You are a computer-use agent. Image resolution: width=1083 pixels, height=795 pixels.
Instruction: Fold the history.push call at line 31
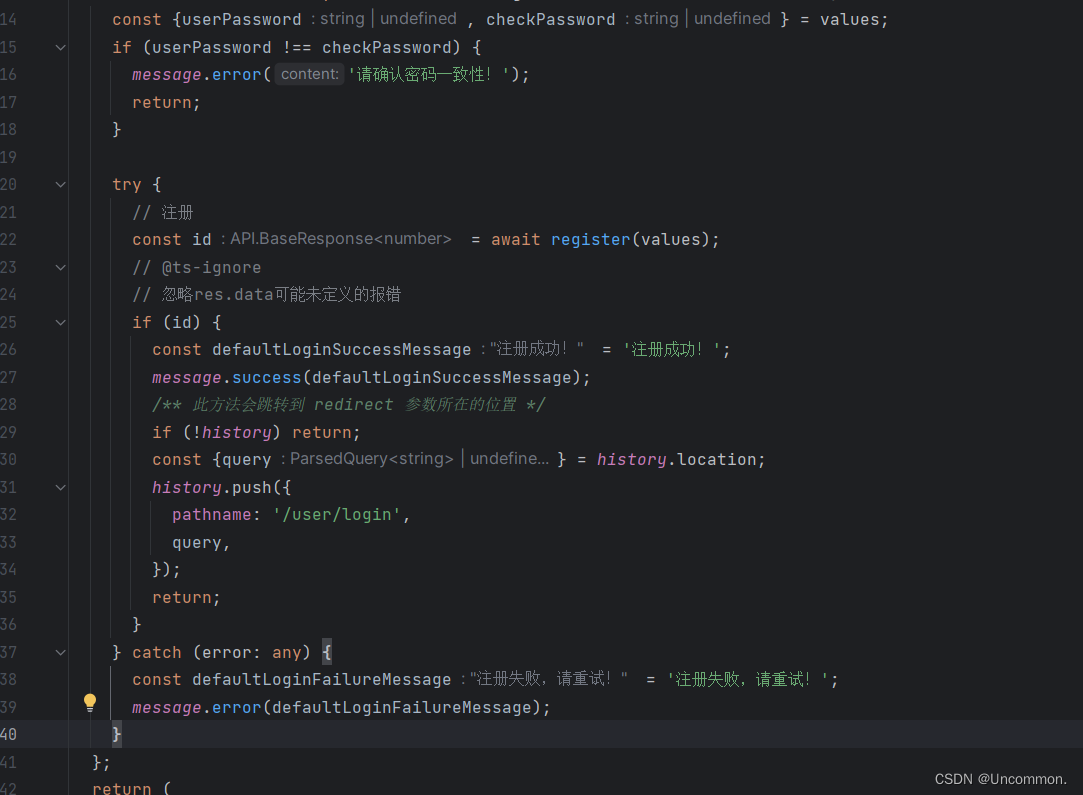(61, 488)
